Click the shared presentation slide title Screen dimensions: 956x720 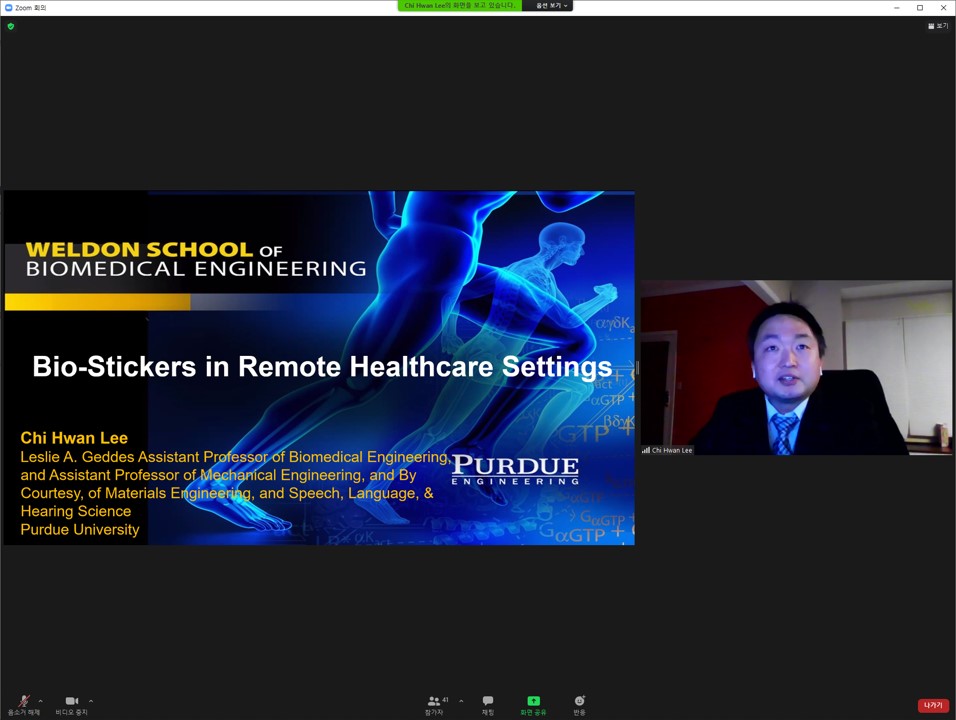321,367
